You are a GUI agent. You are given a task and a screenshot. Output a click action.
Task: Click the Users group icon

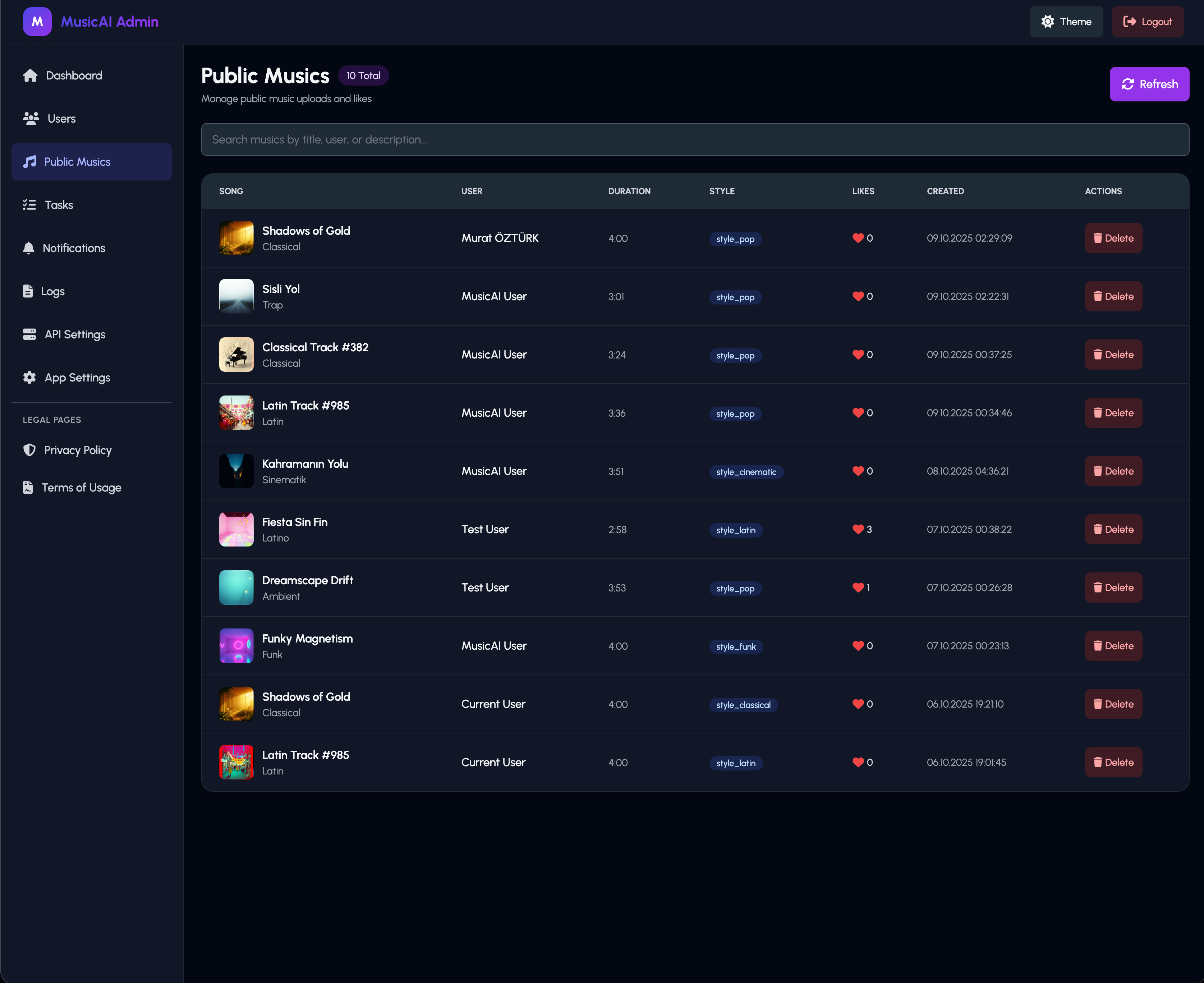(31, 118)
